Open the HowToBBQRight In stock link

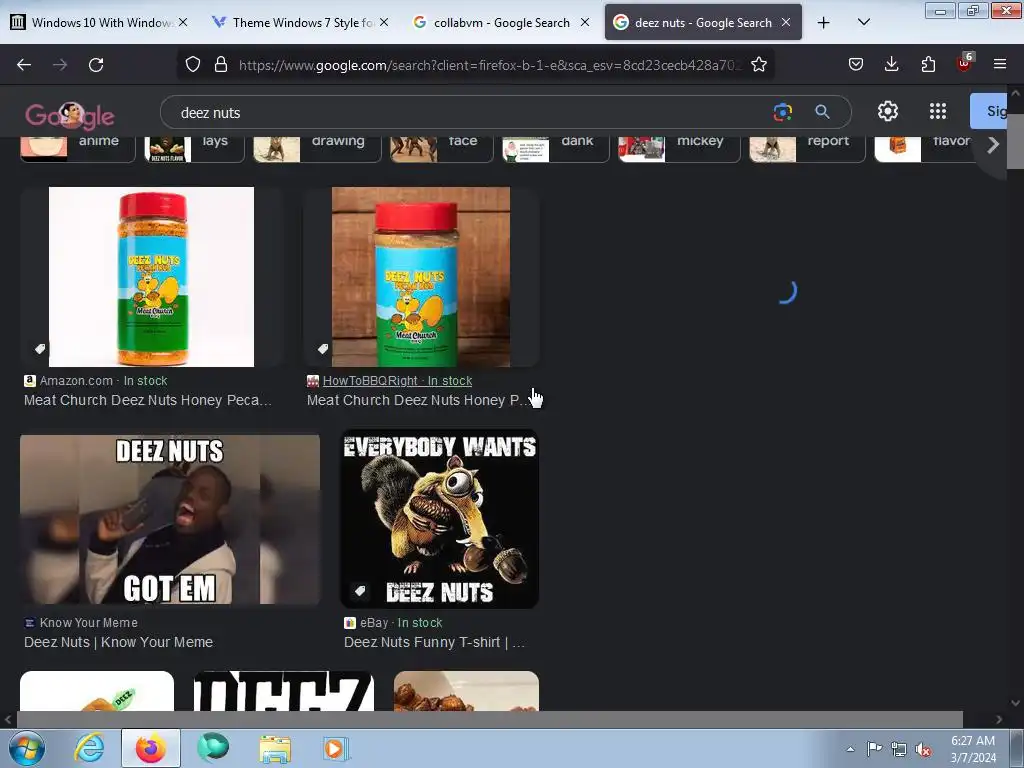click(397, 381)
